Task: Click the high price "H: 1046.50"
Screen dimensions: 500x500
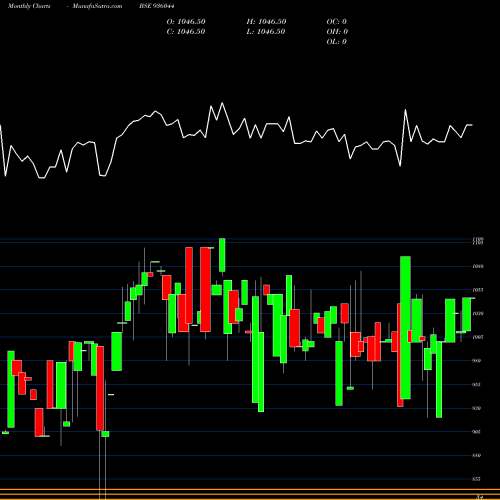Action: 266,22
